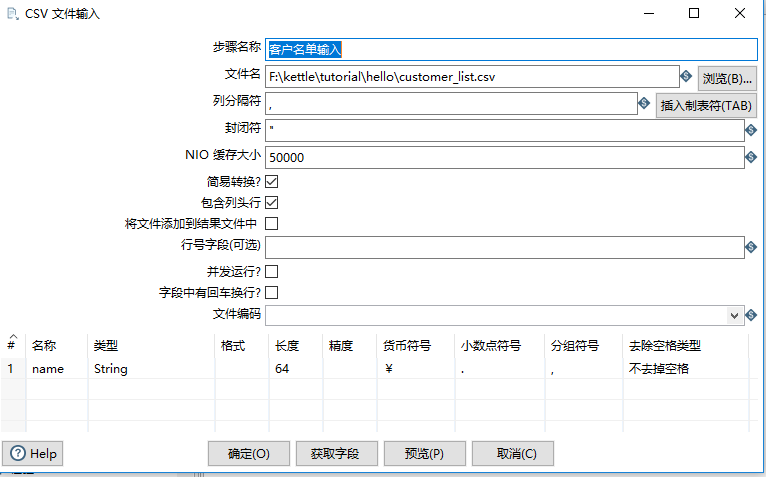Check the 字段中有回车换行? checkbox

tap(272, 292)
